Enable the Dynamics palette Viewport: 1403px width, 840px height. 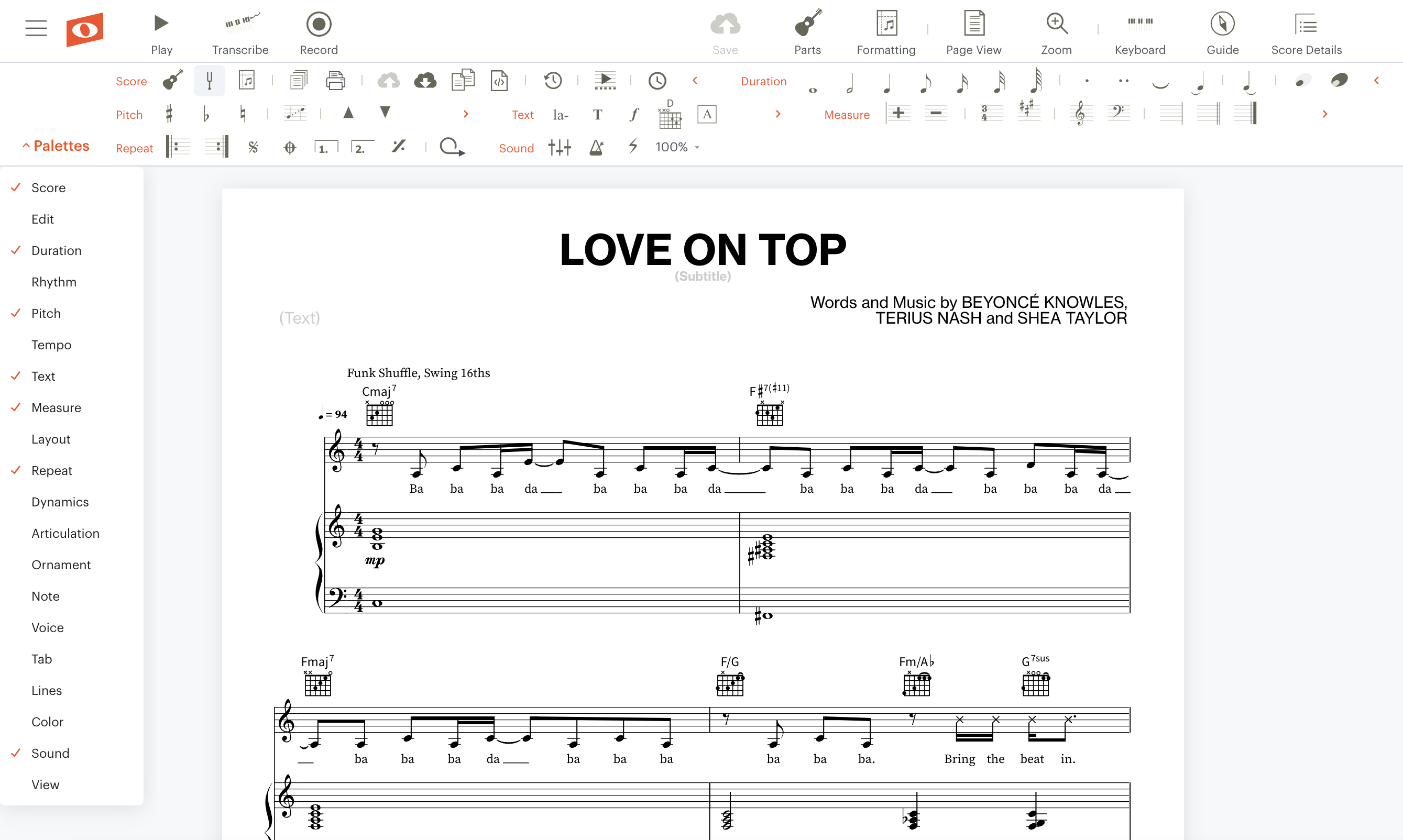click(60, 502)
